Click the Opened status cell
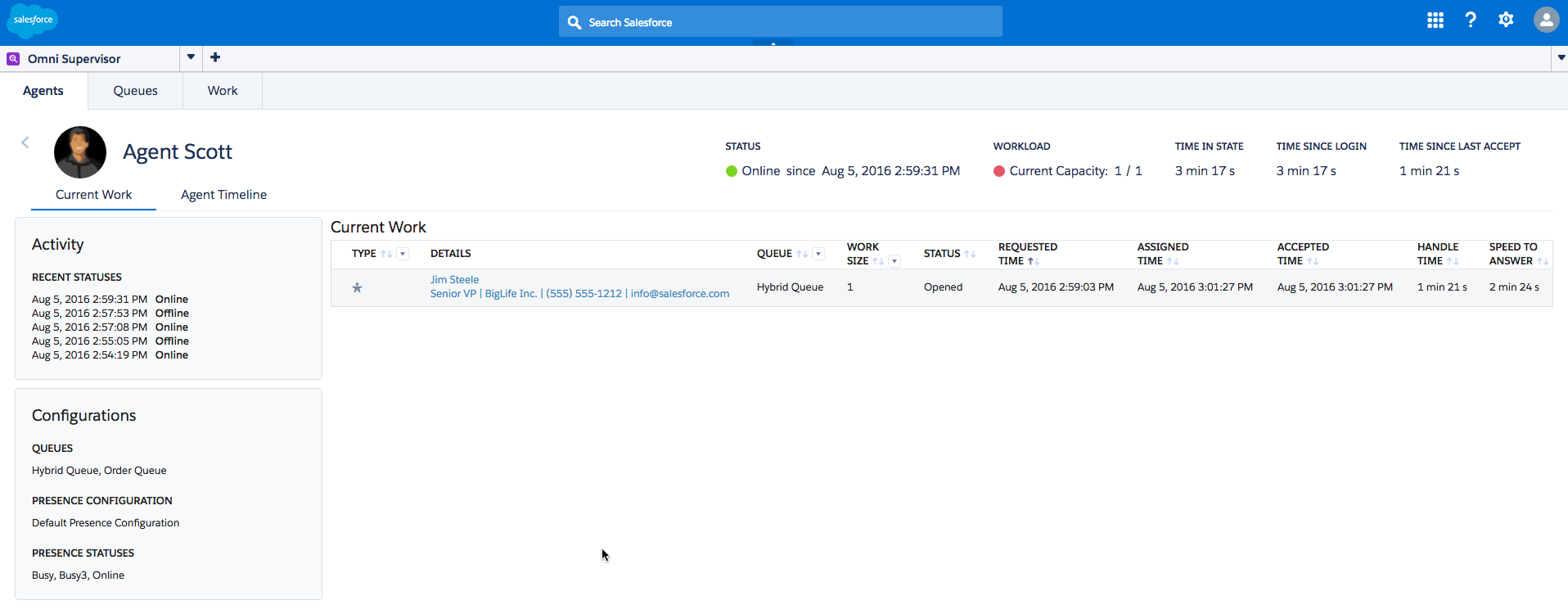The image size is (1568, 614). point(943,287)
